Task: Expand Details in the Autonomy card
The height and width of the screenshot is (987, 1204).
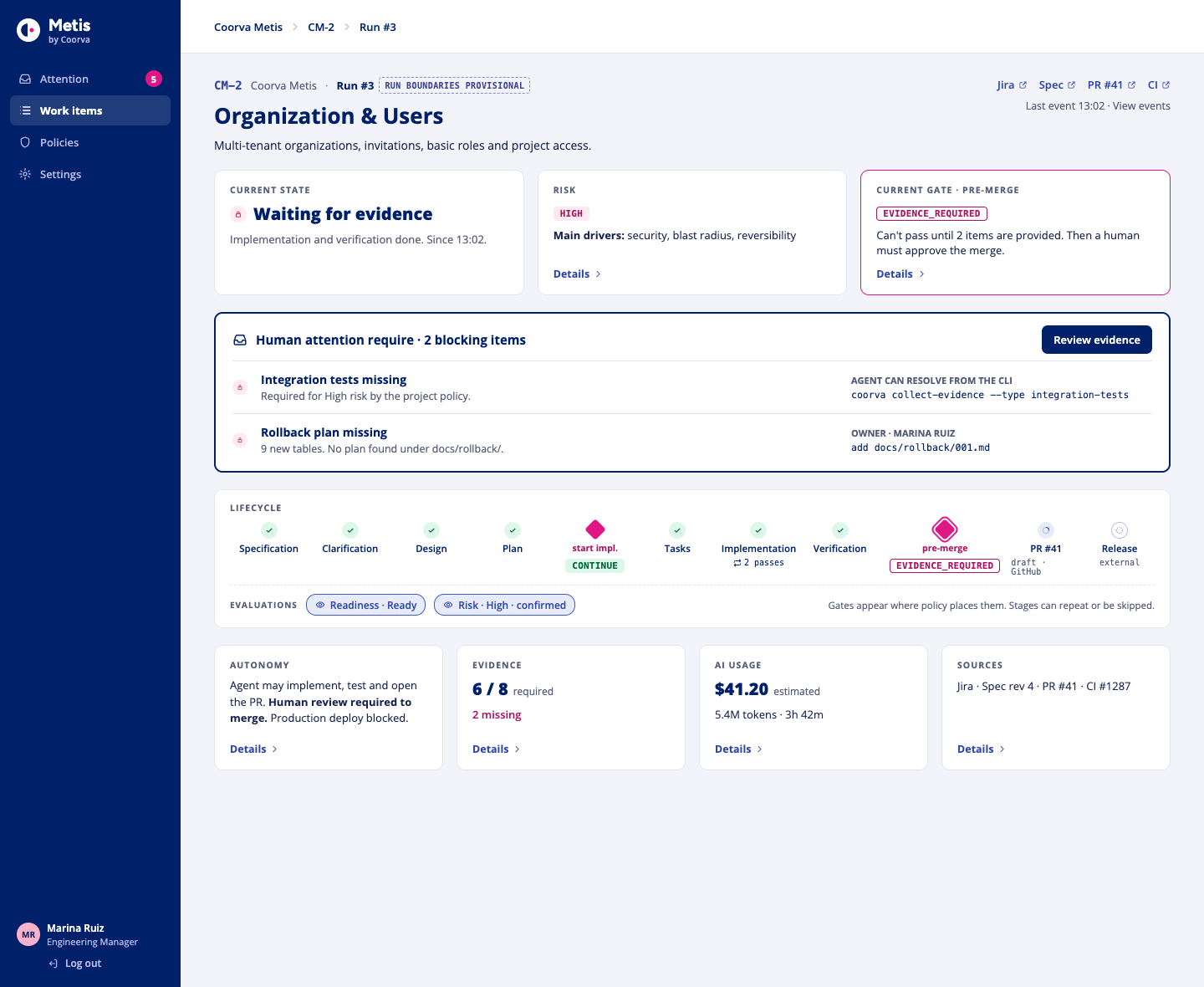Action: pyautogui.click(x=253, y=749)
